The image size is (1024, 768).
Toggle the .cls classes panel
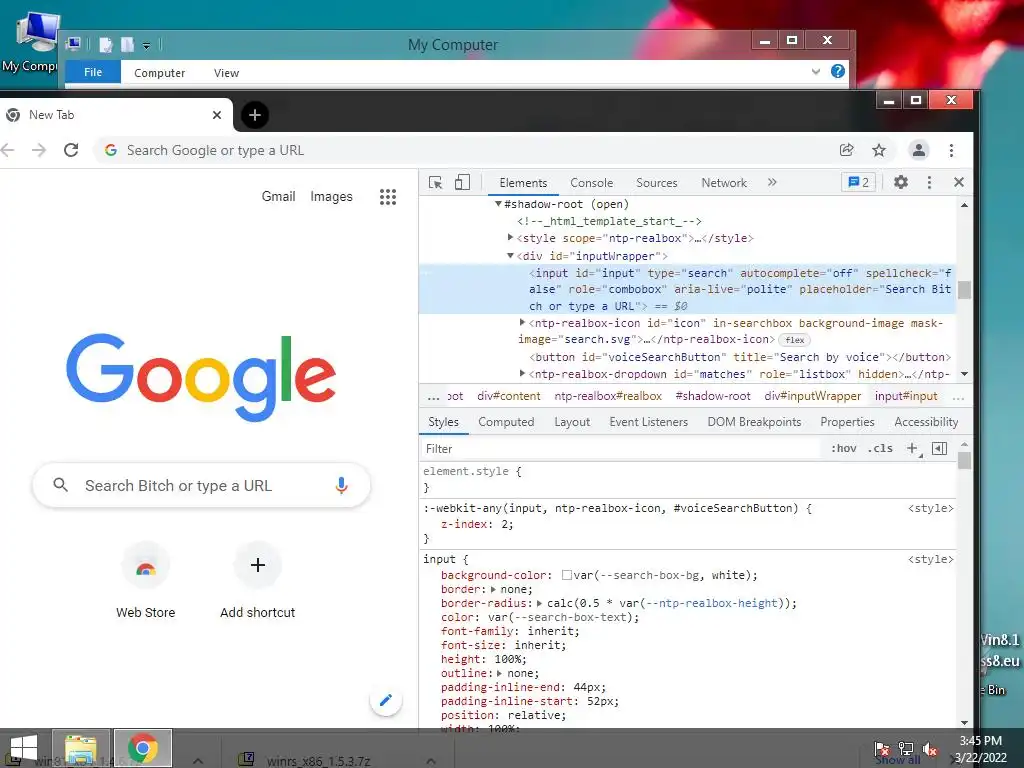[880, 448]
